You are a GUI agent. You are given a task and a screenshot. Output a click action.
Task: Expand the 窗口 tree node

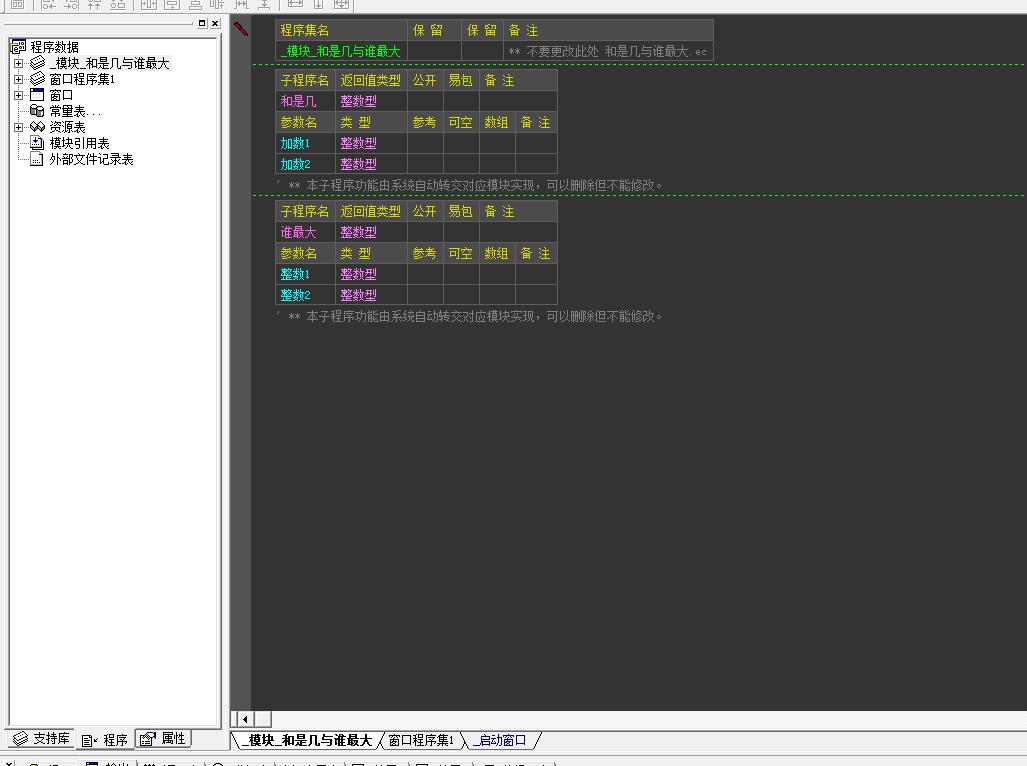click(18, 96)
